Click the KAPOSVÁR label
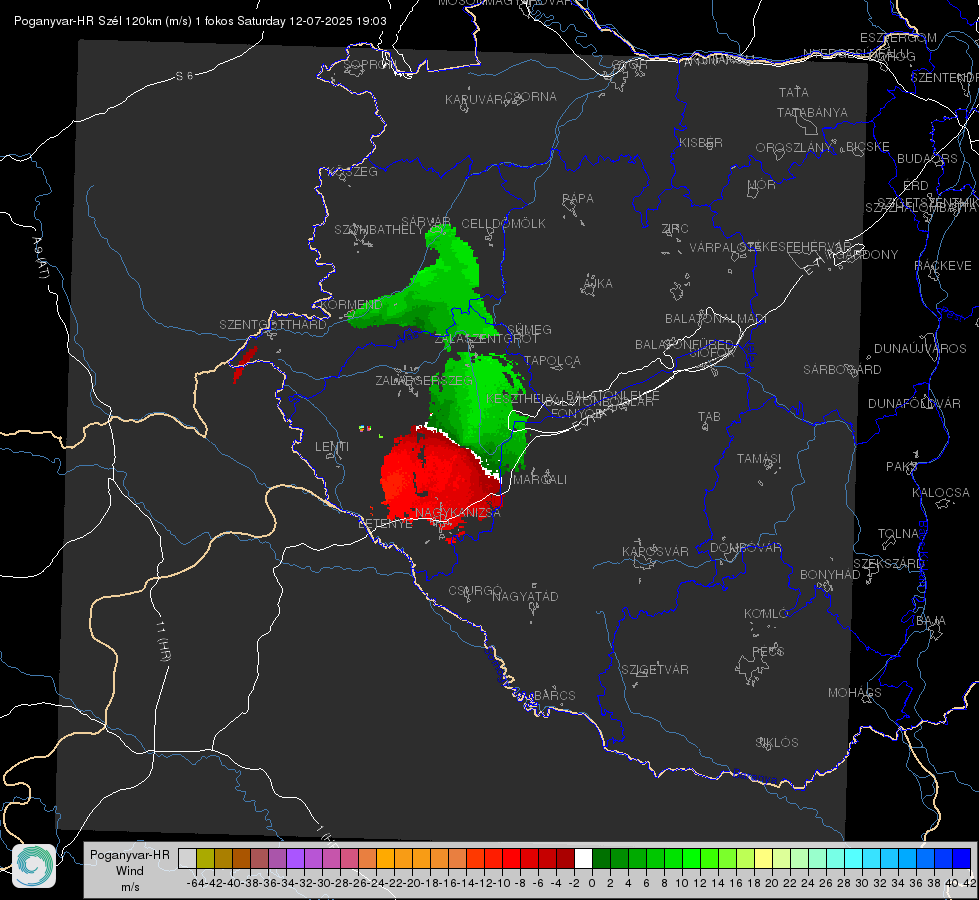This screenshot has height=900, width=979. click(x=656, y=551)
